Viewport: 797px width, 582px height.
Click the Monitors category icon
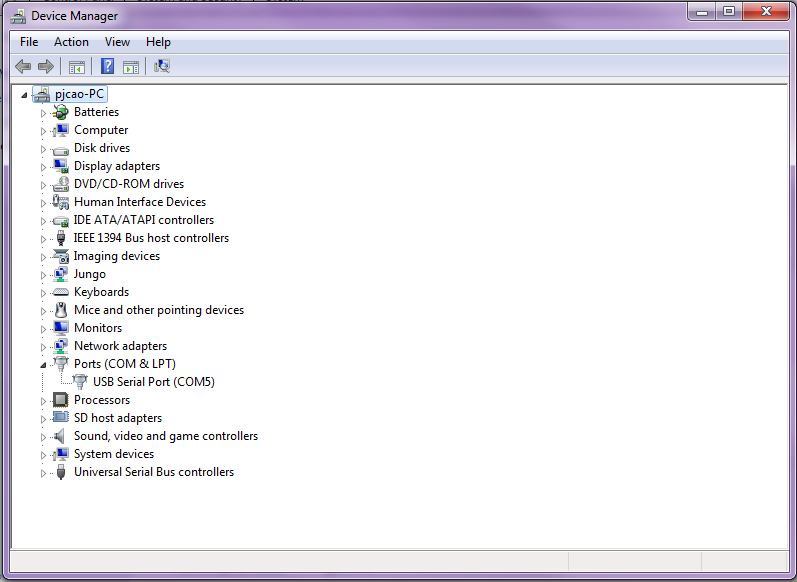[60, 328]
